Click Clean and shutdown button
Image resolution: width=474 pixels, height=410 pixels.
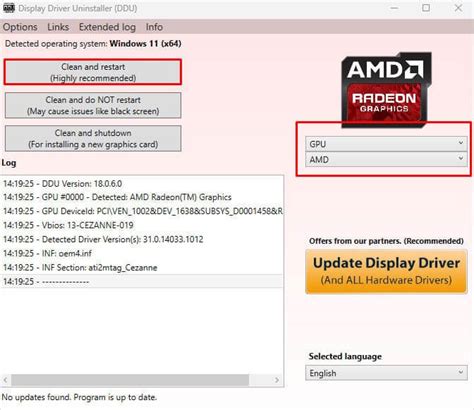click(93, 138)
